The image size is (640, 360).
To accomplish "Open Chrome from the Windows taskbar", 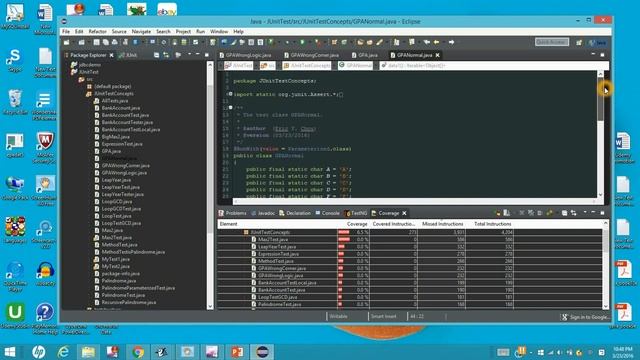I will click(138, 352).
